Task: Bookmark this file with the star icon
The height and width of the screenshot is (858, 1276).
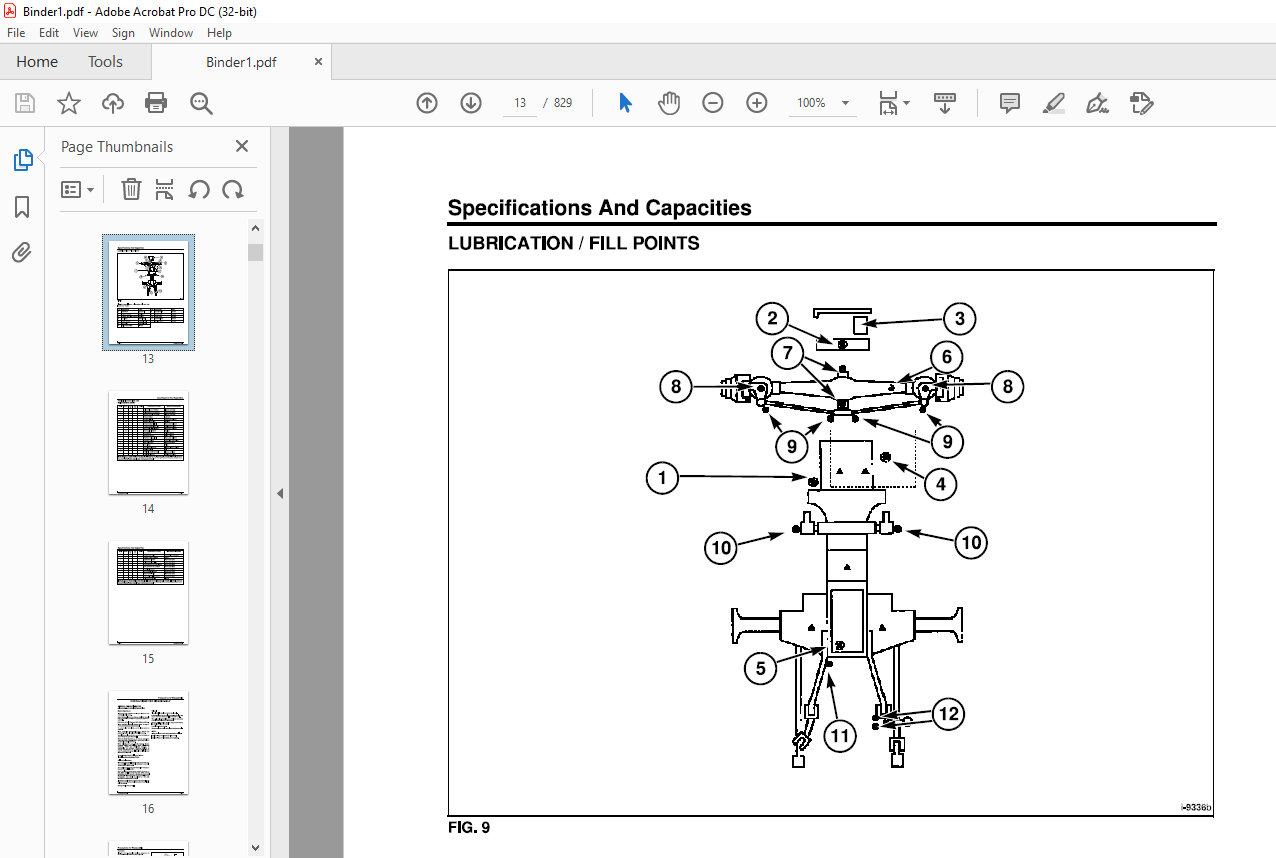Action: 69,103
